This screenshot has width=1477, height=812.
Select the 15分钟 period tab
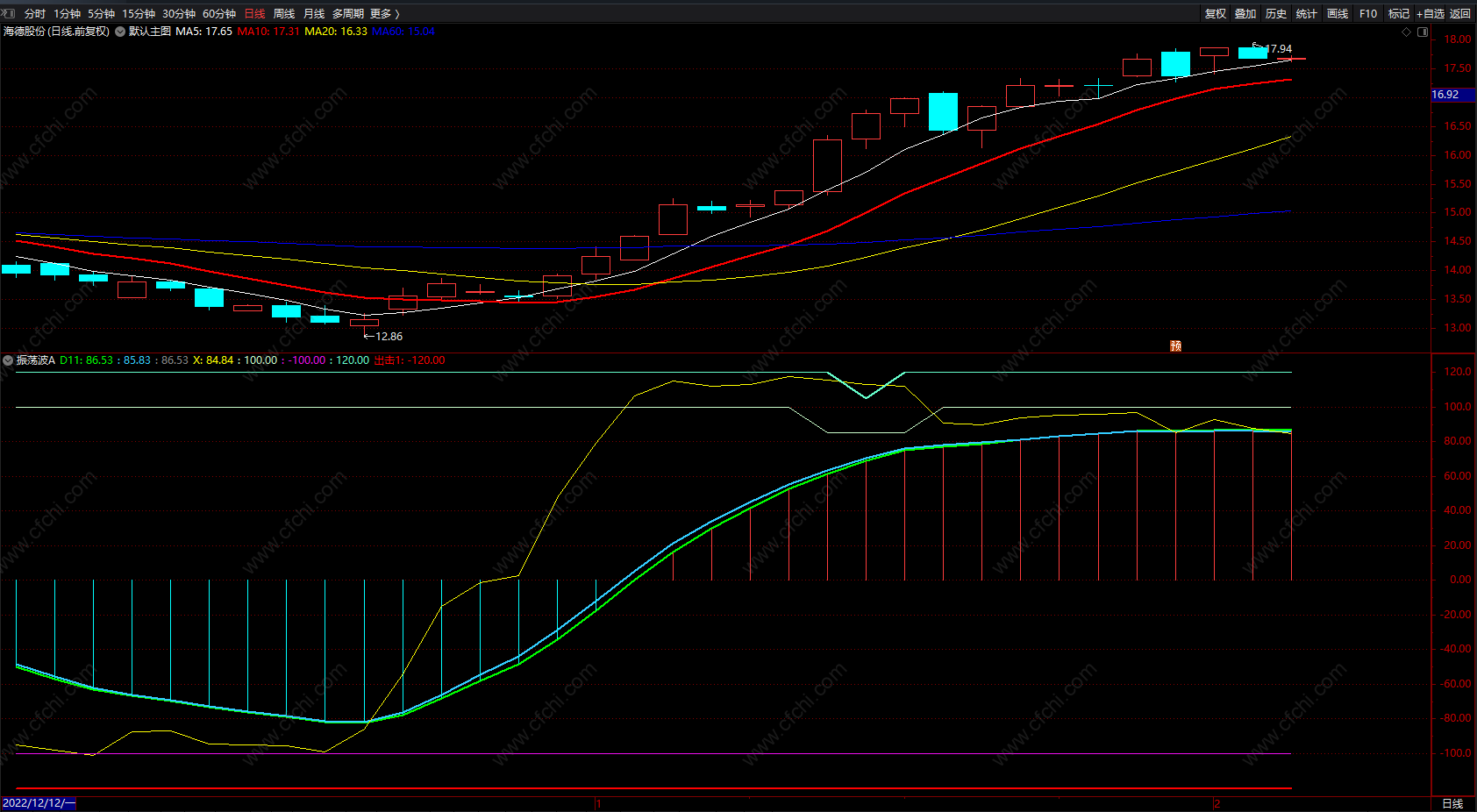coord(139,14)
